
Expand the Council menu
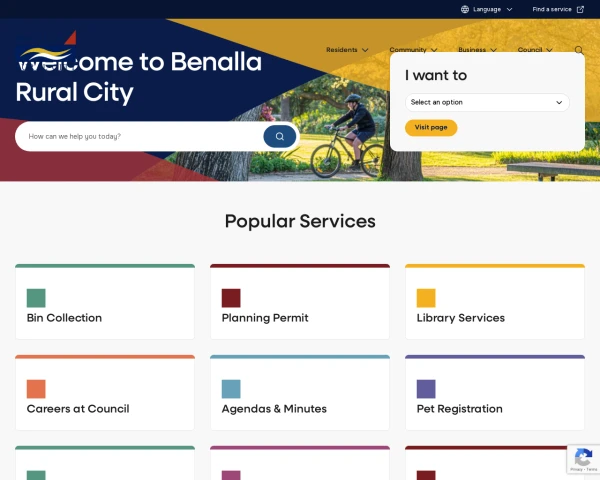(535, 50)
